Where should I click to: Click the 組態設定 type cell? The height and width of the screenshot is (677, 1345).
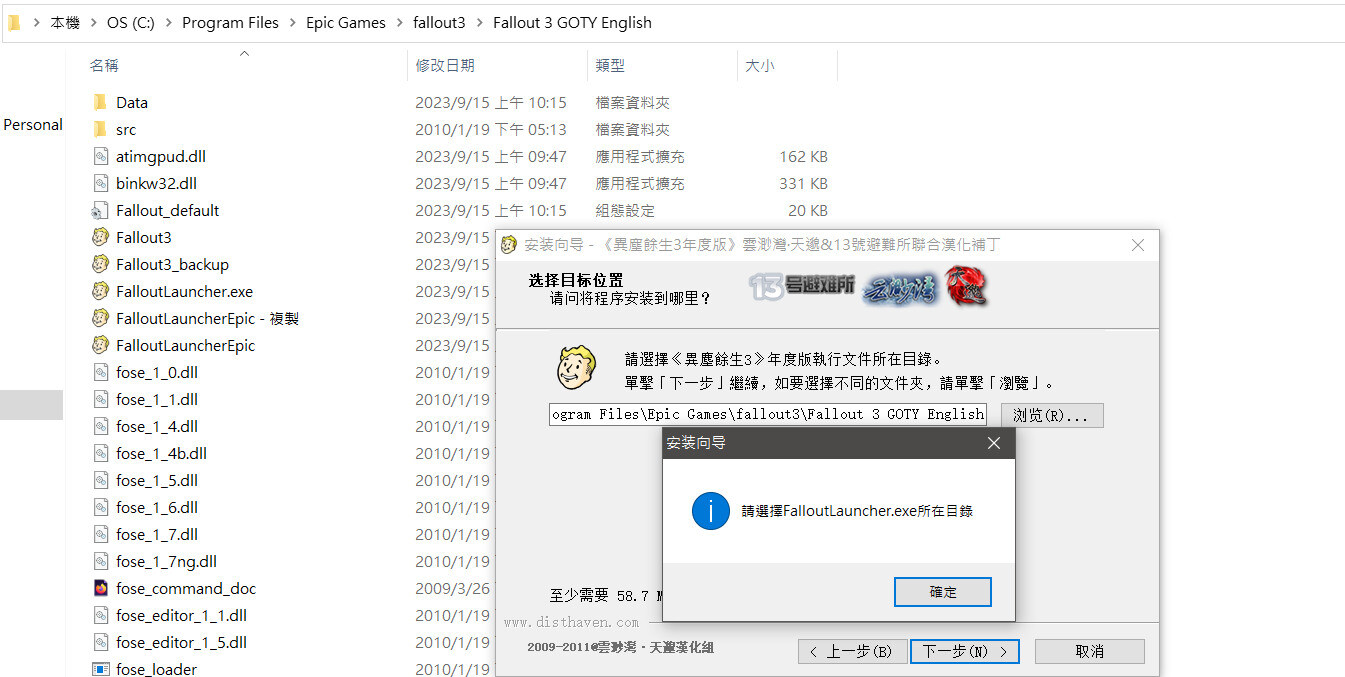[625, 210]
